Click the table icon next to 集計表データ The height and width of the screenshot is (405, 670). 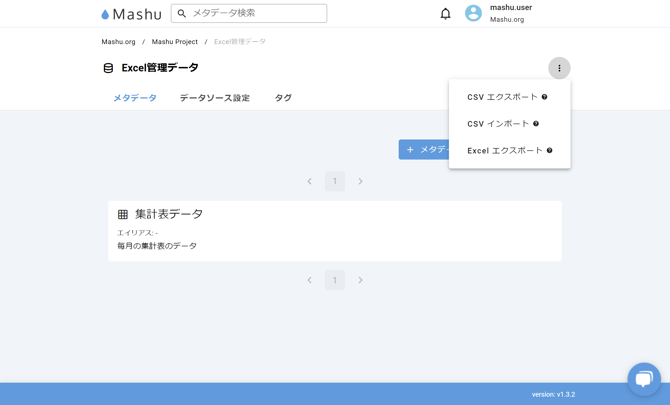coord(123,214)
